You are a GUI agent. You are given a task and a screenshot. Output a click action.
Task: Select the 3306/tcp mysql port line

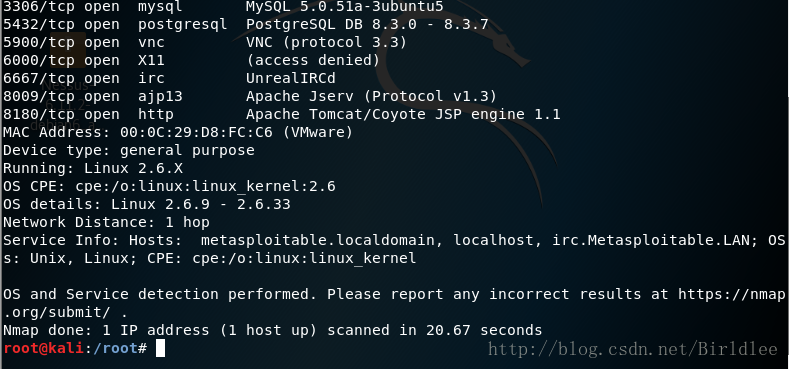[223, 7]
